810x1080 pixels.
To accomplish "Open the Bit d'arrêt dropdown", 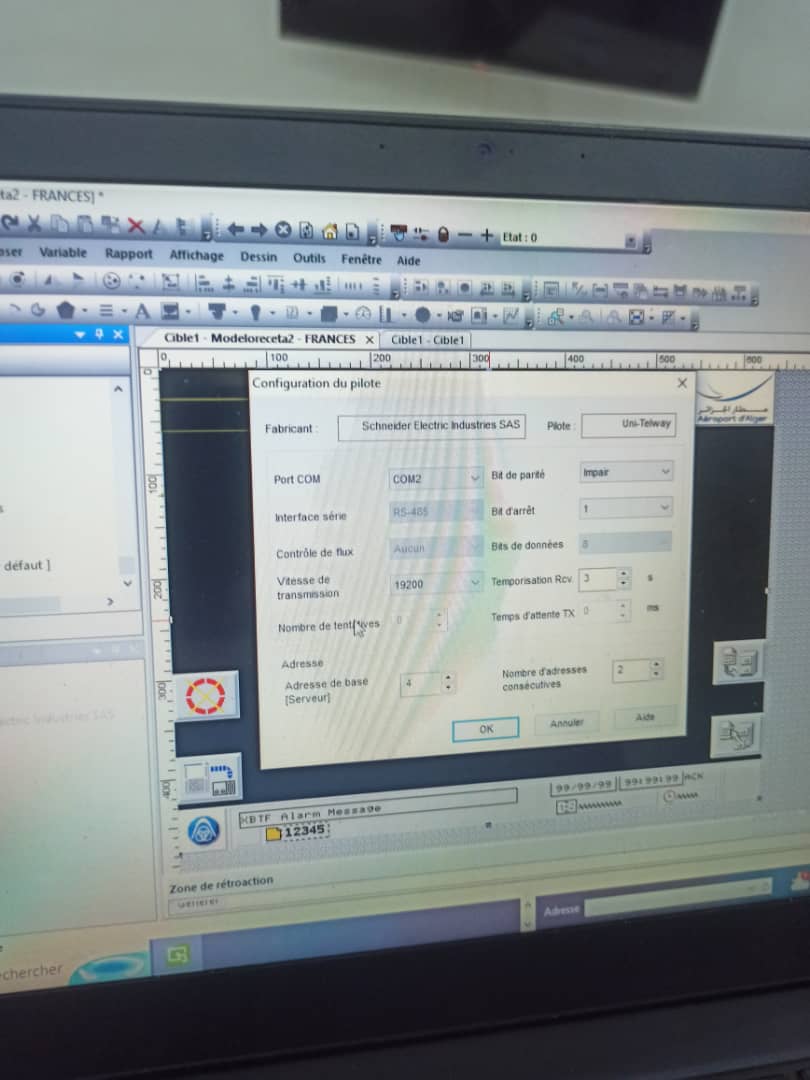I will (664, 508).
